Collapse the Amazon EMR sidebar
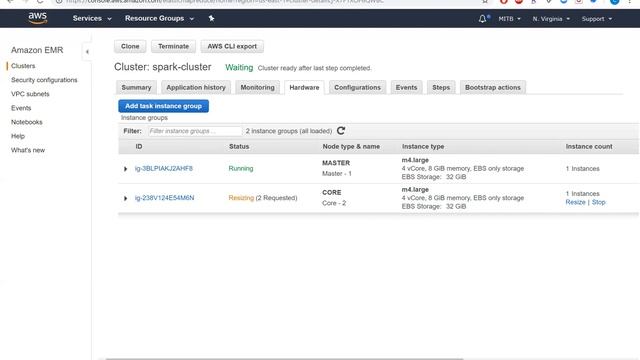Image resolution: width=640 pixels, height=360 pixels. (87, 52)
